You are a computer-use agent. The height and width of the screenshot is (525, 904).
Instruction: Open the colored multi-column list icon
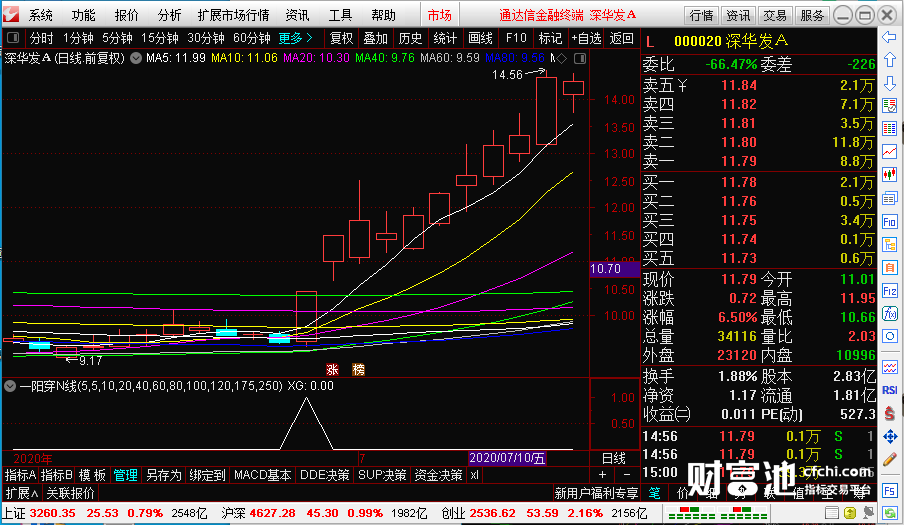tap(889, 129)
